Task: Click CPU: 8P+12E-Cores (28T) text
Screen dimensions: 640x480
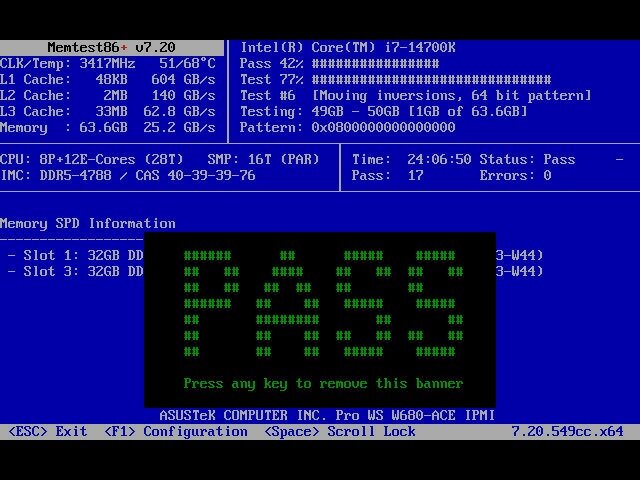Action: 92,159
